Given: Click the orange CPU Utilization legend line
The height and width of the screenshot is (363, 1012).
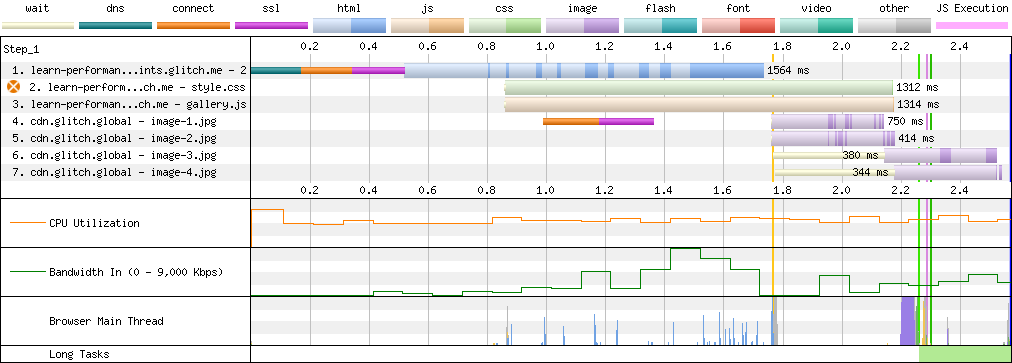Looking at the screenshot, I should tap(28, 223).
